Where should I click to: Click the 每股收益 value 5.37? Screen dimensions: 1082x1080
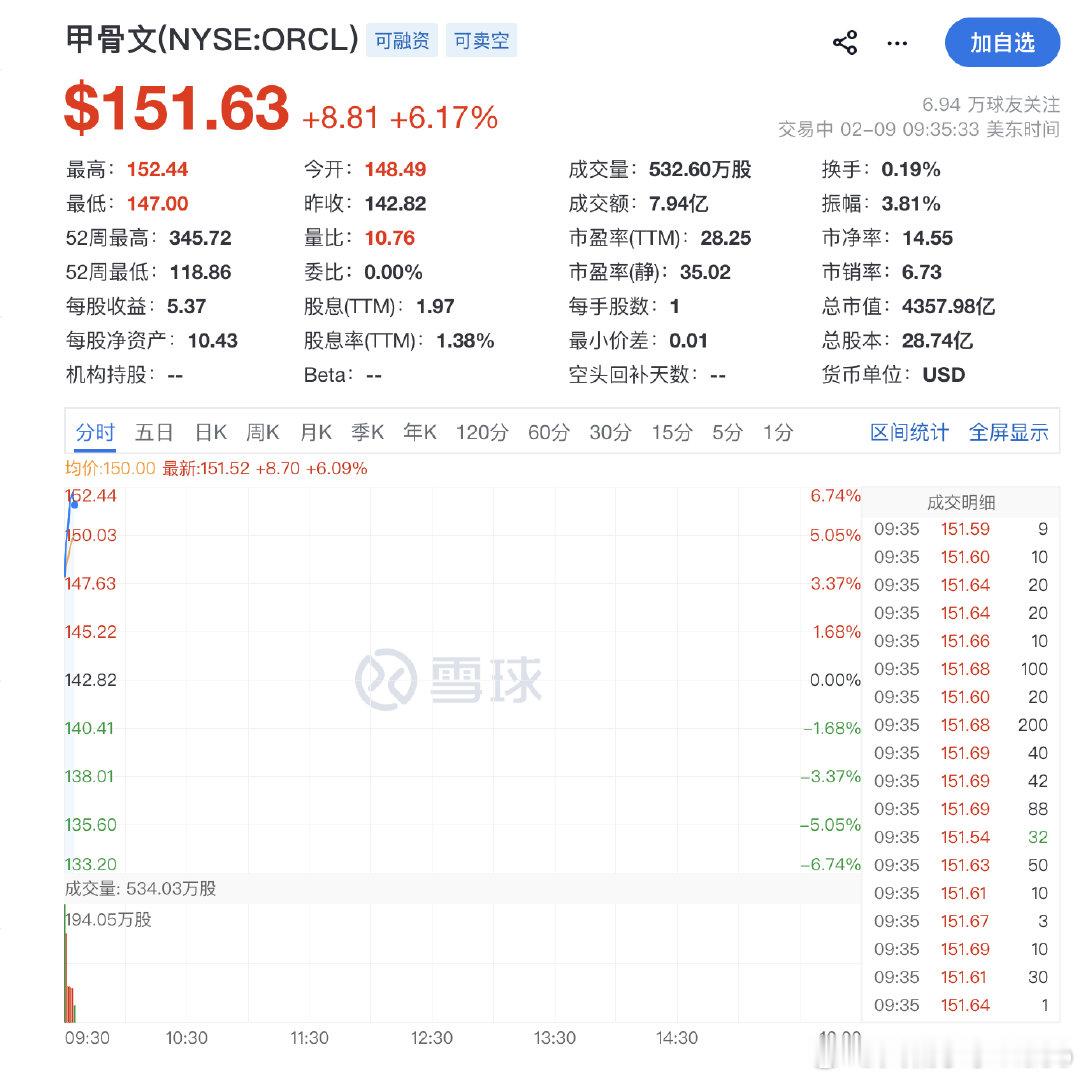[x=186, y=306]
